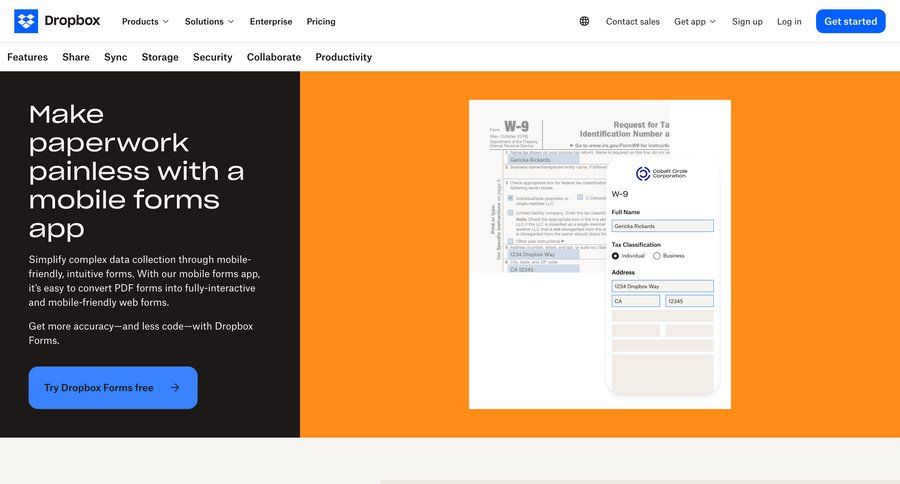This screenshot has height=484, width=900.
Task: Click the Dropbox logo icon
Action: [x=26, y=21]
